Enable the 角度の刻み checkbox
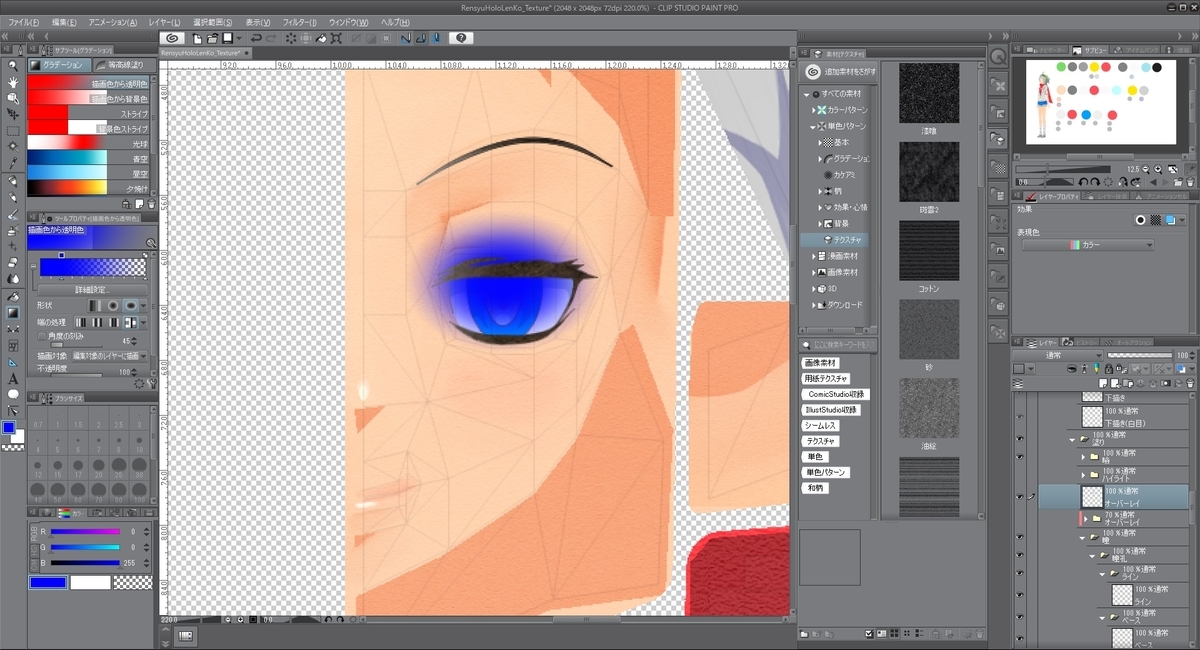 (x=40, y=334)
